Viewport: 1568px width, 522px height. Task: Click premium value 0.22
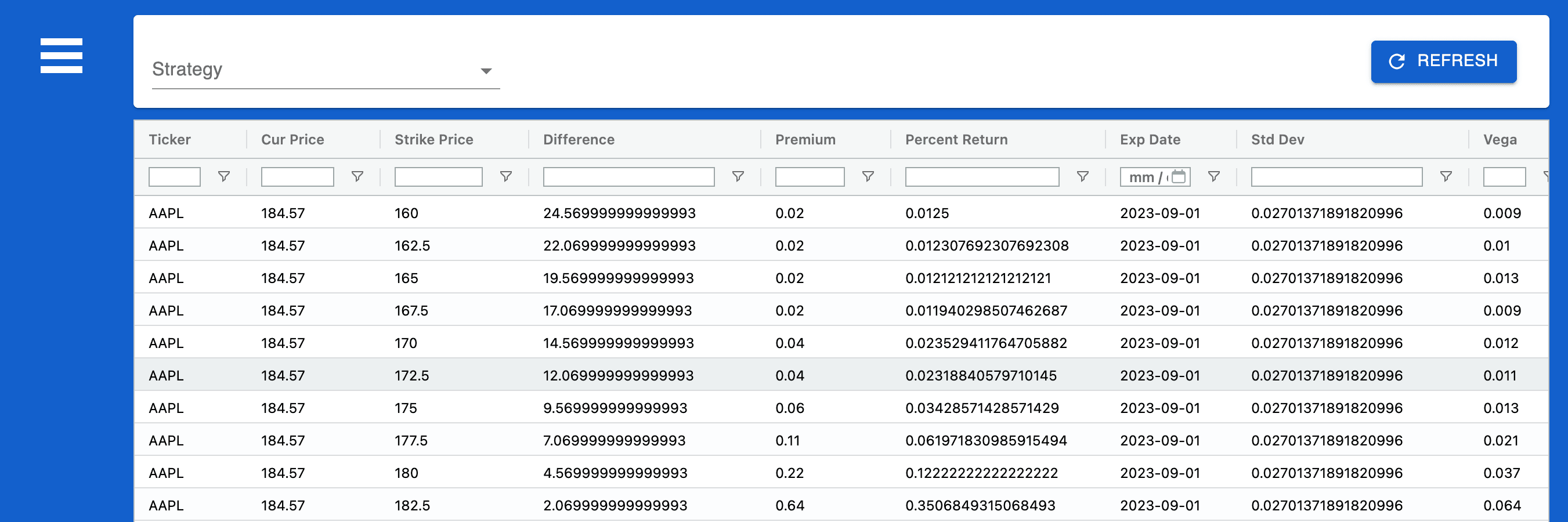[x=790, y=473]
